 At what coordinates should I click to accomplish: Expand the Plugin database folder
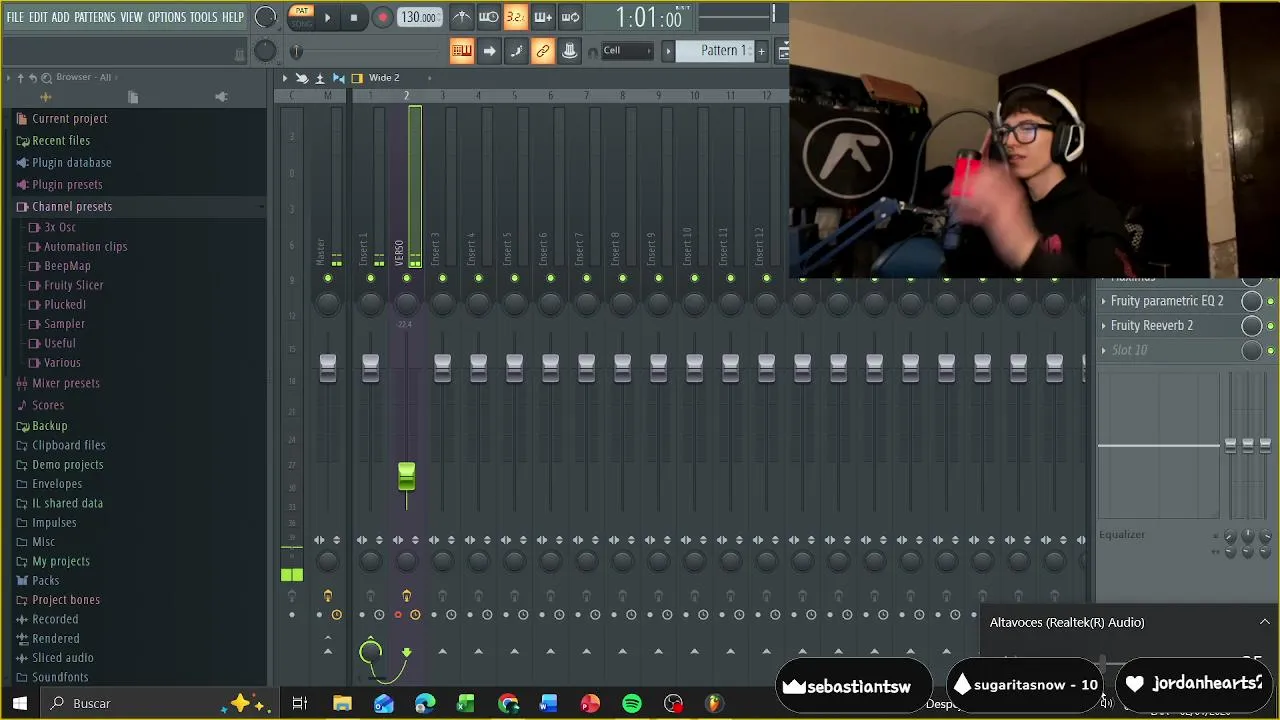click(71, 162)
